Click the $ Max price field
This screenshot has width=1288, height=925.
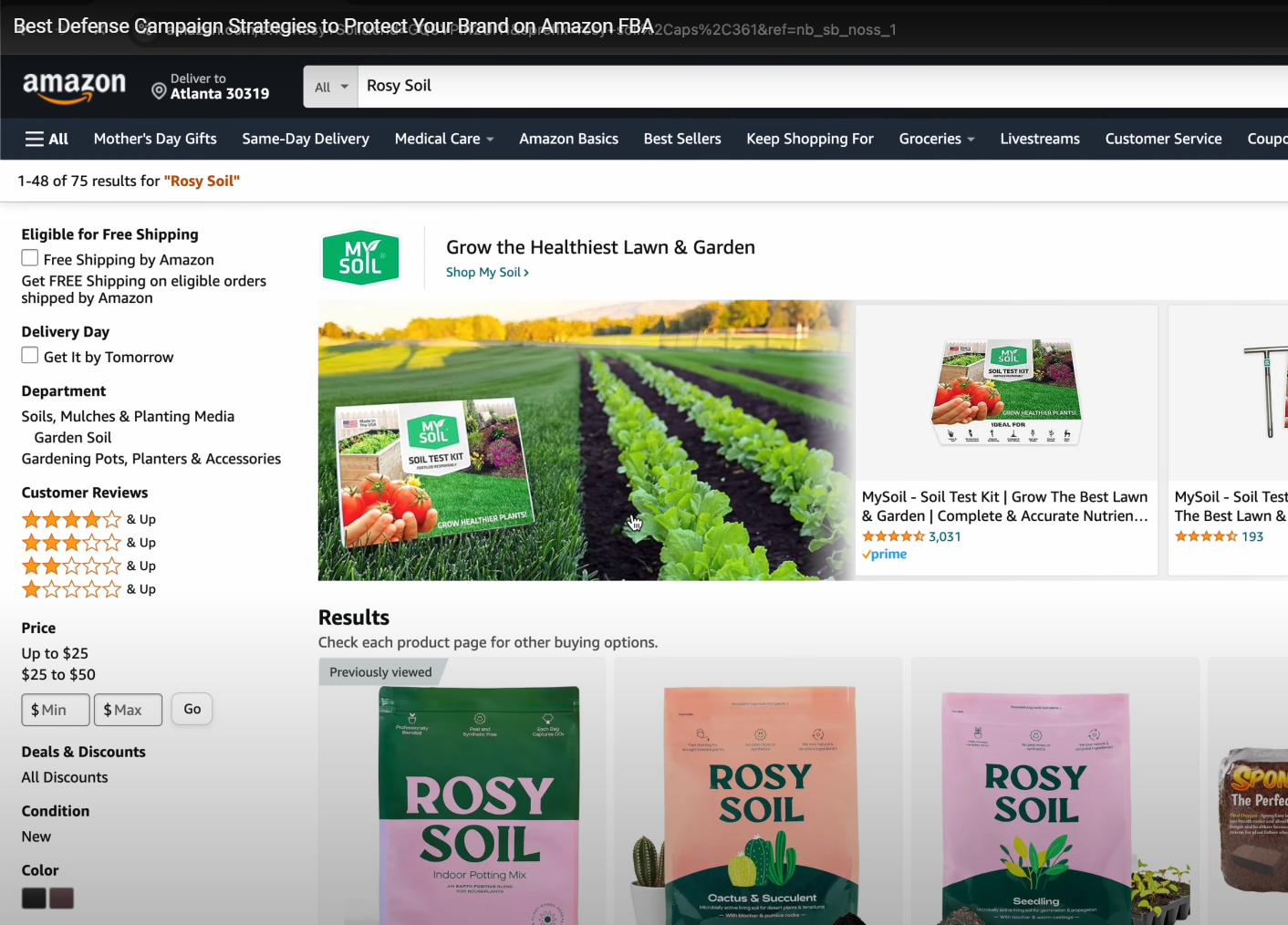point(128,710)
